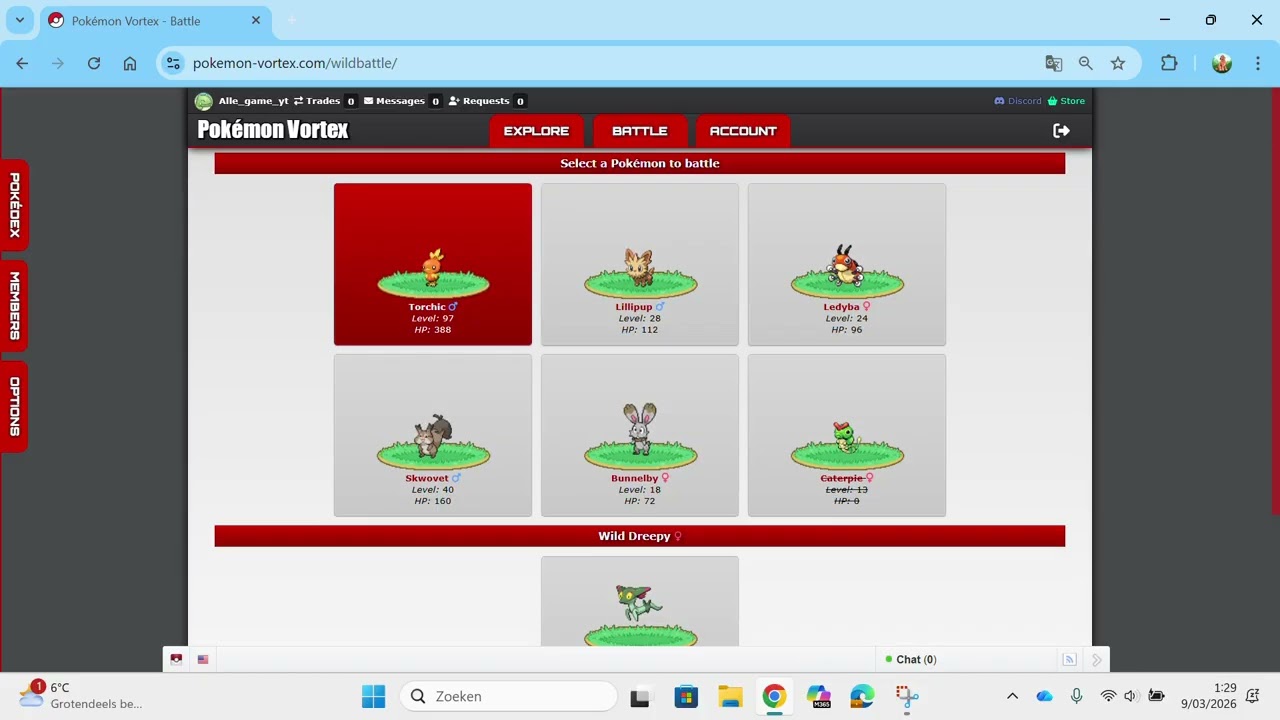1280x720 pixels.
Task: Select Torchic to battle
Action: coord(433,264)
